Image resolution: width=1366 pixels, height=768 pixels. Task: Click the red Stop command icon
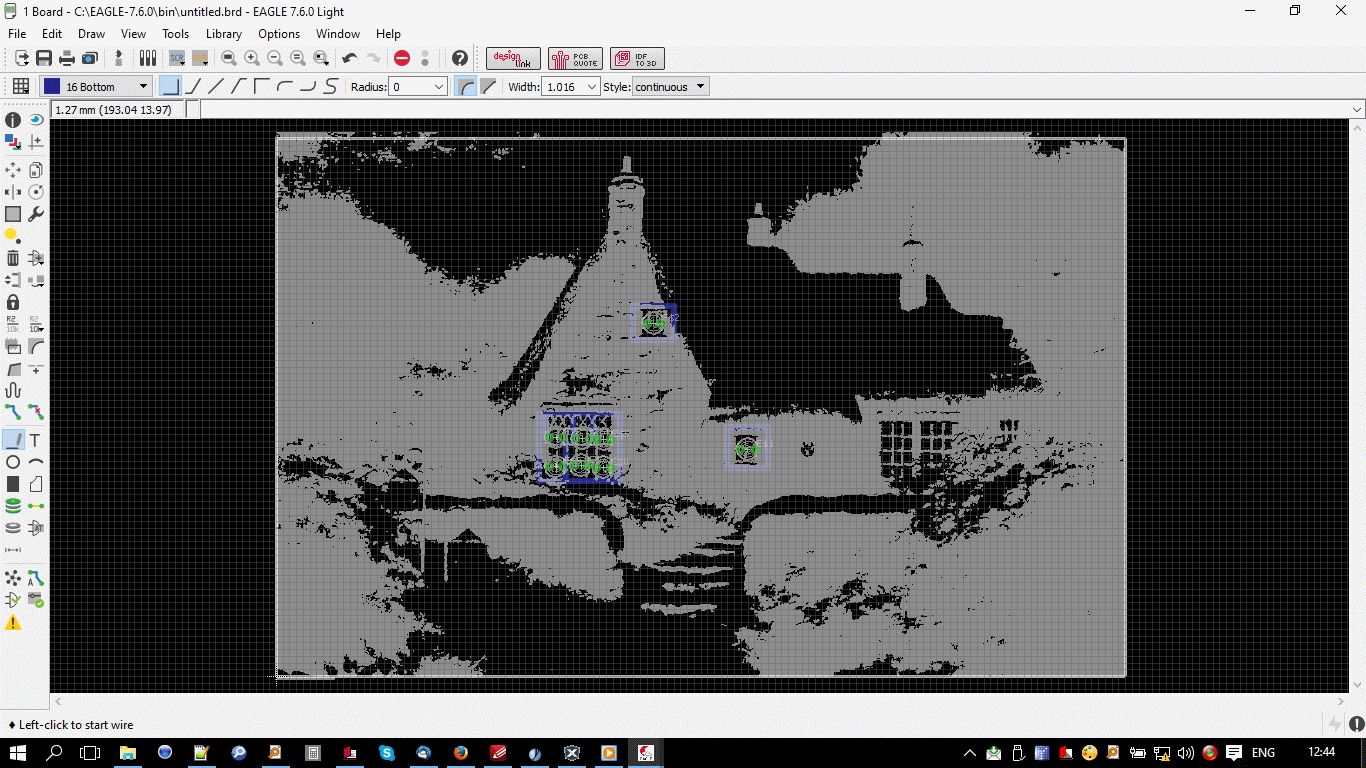click(x=402, y=59)
